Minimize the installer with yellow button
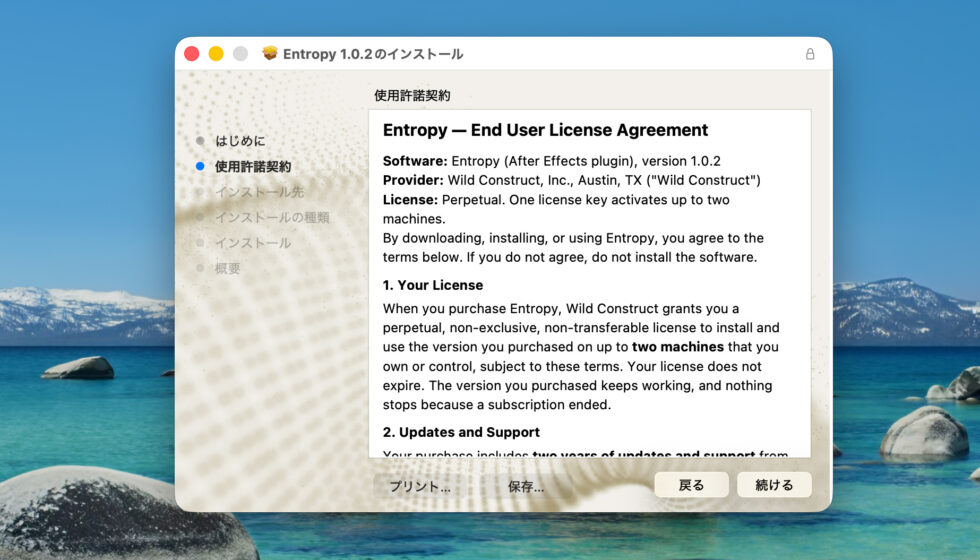This screenshot has width=980, height=560. 216,54
